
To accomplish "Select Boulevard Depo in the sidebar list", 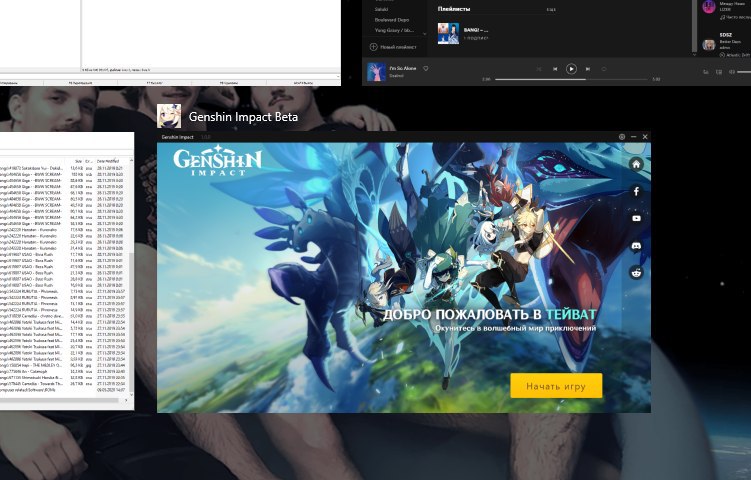I will coord(392,20).
